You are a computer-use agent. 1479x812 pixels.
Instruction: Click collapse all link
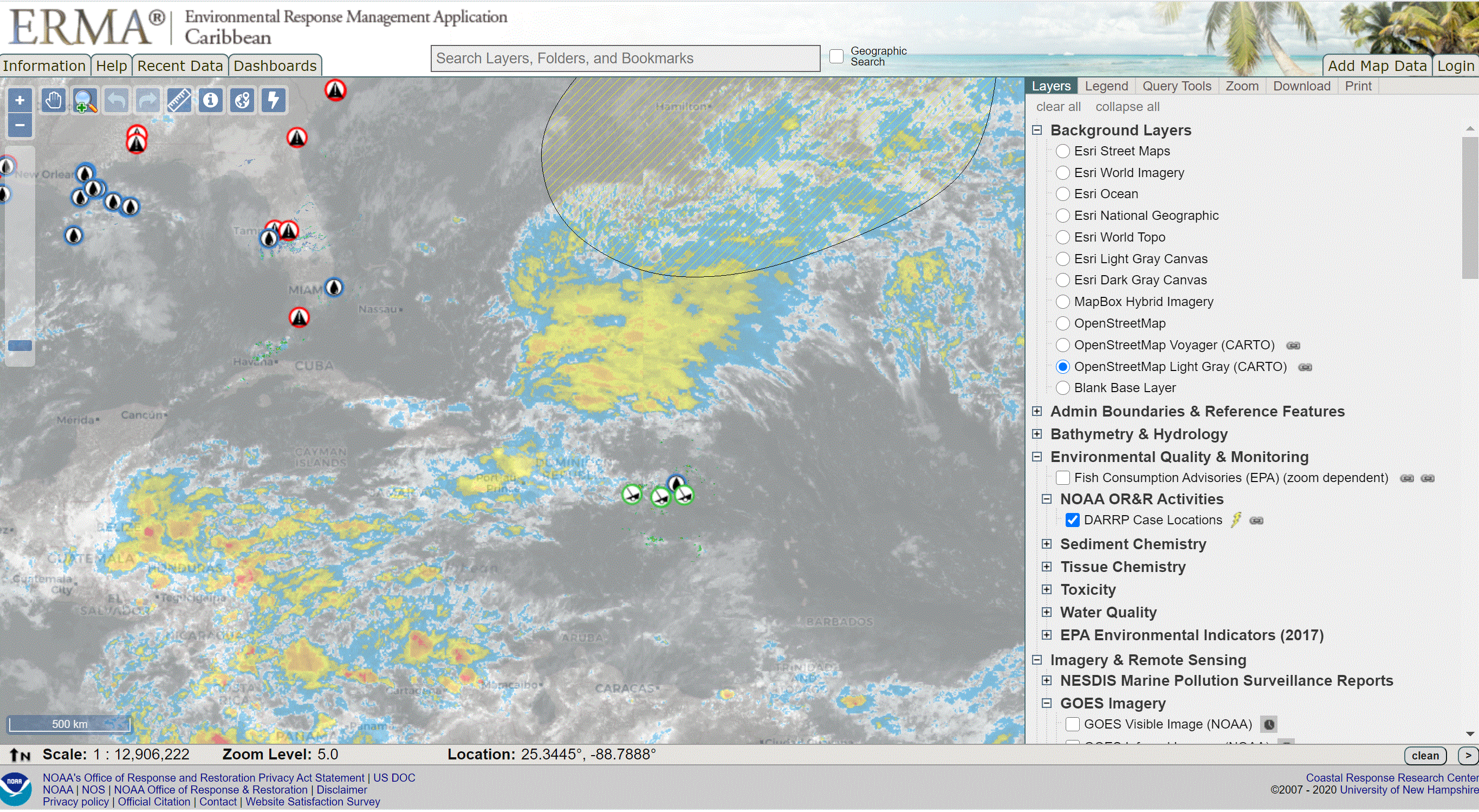(x=1127, y=107)
